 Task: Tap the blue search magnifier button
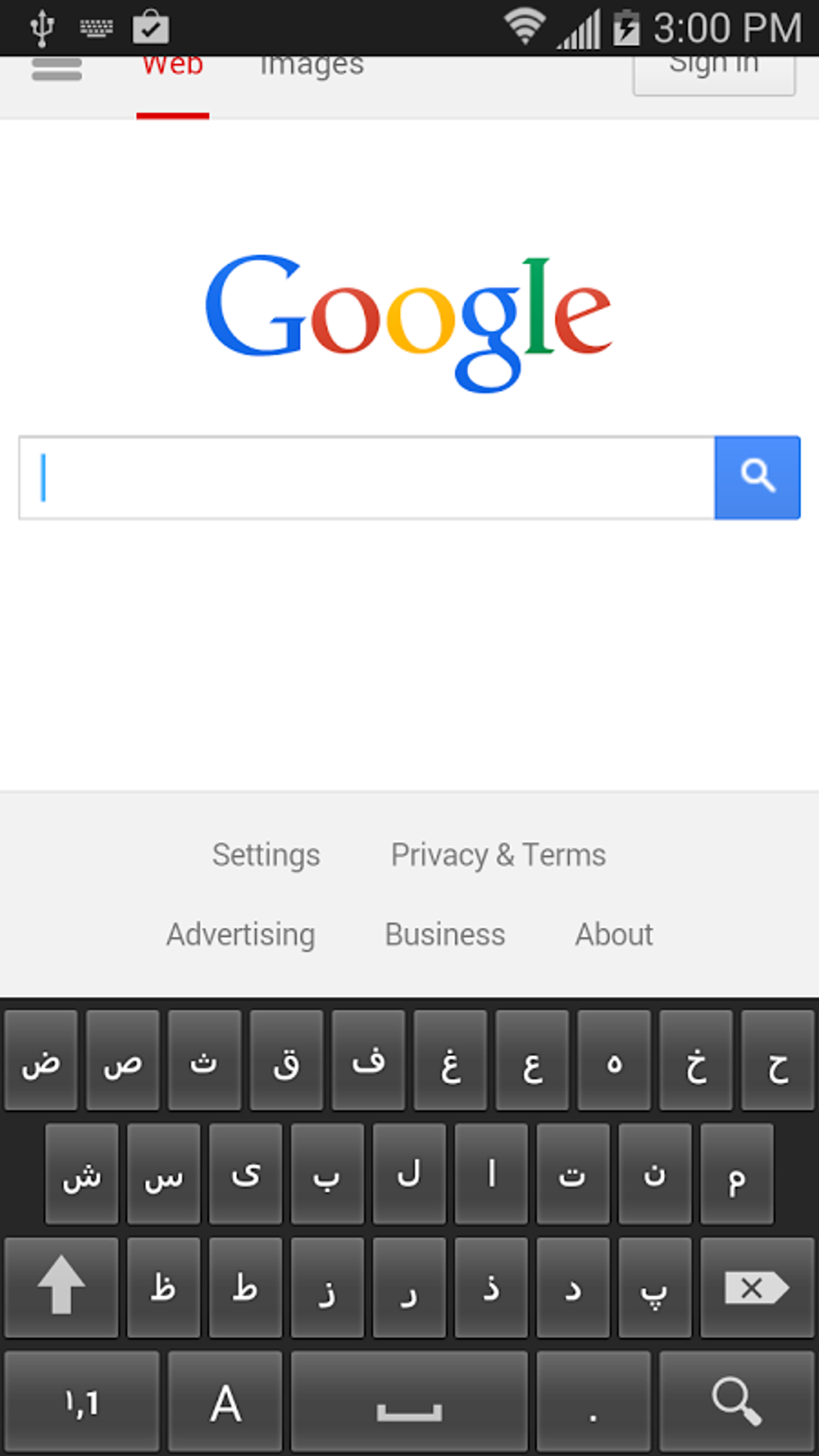pyautogui.click(x=757, y=477)
